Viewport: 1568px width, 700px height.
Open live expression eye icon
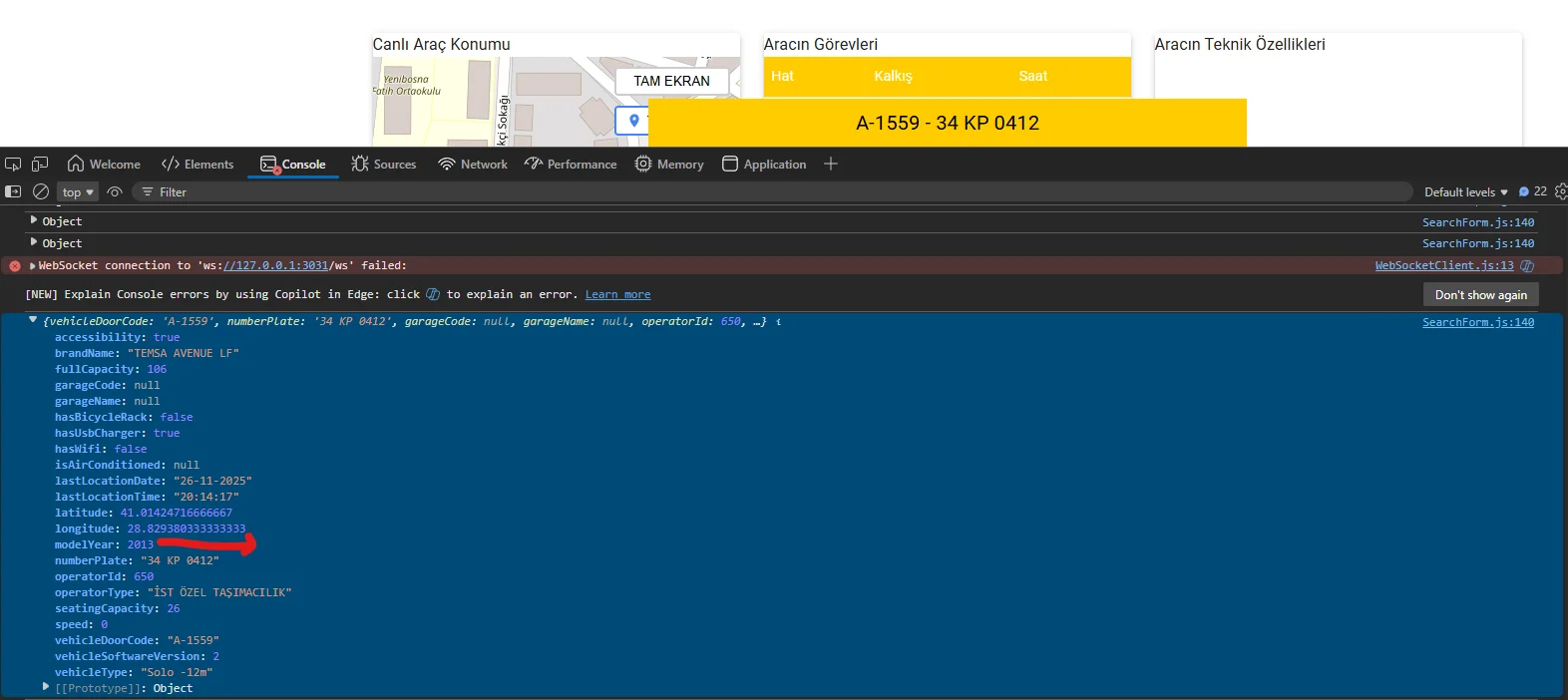[115, 191]
